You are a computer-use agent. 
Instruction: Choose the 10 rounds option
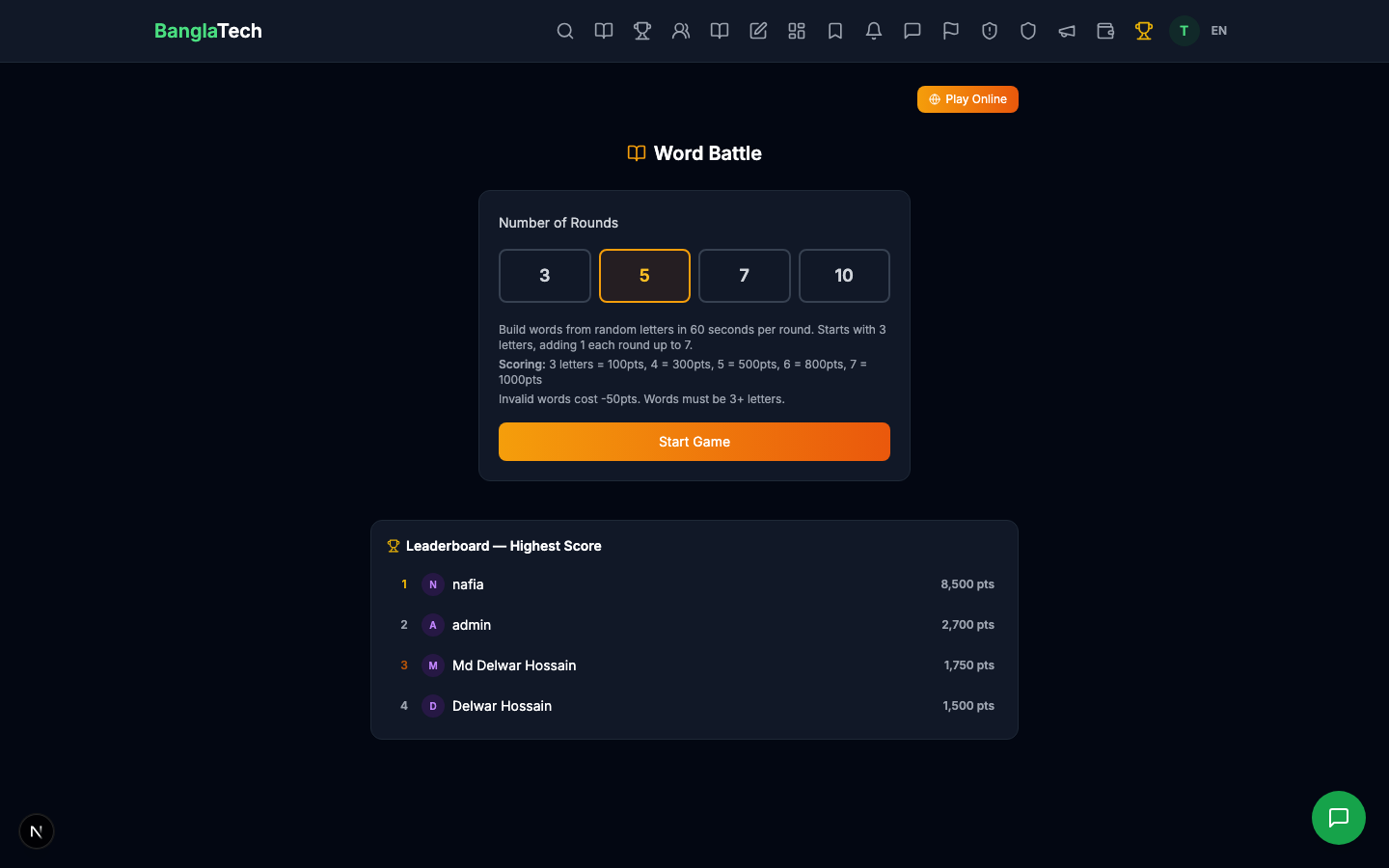844,276
